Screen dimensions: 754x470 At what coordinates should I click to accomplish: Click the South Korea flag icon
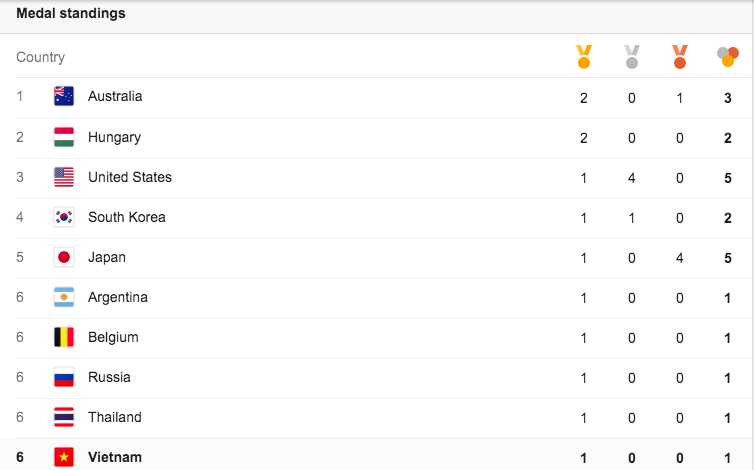(64, 217)
